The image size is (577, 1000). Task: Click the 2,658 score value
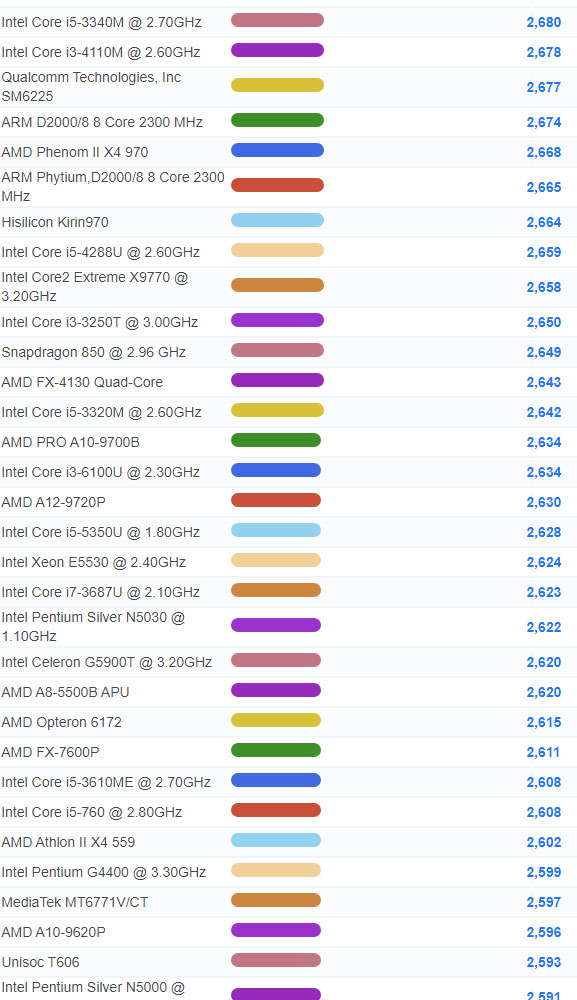544,288
